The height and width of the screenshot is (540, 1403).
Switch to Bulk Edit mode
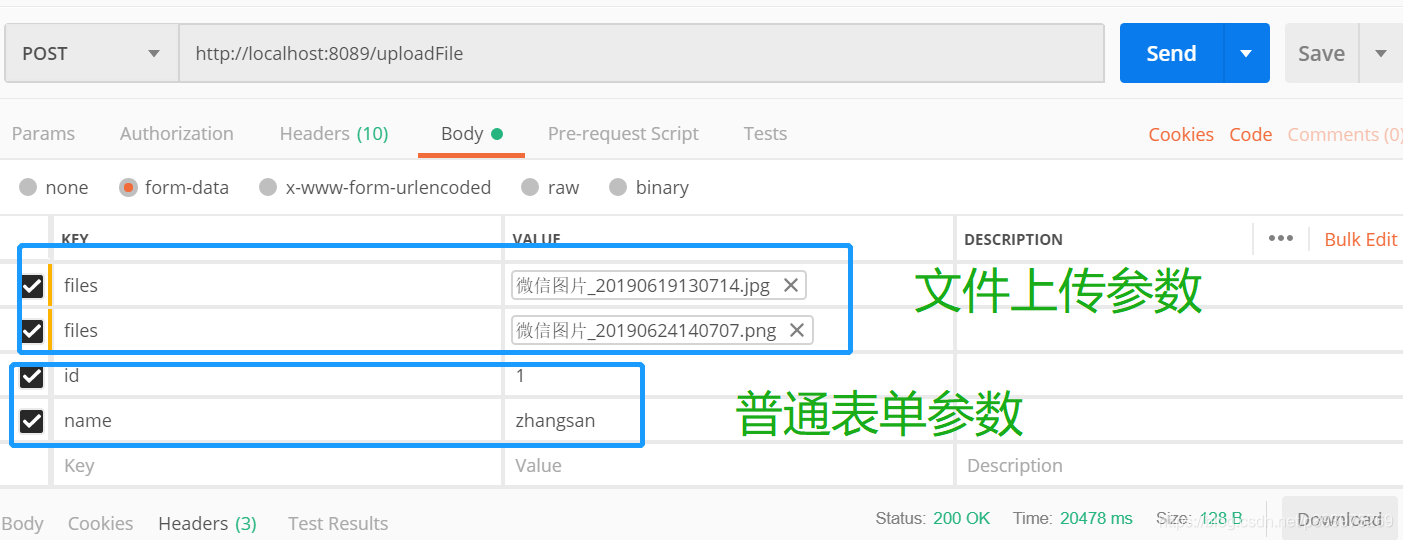tap(1361, 239)
